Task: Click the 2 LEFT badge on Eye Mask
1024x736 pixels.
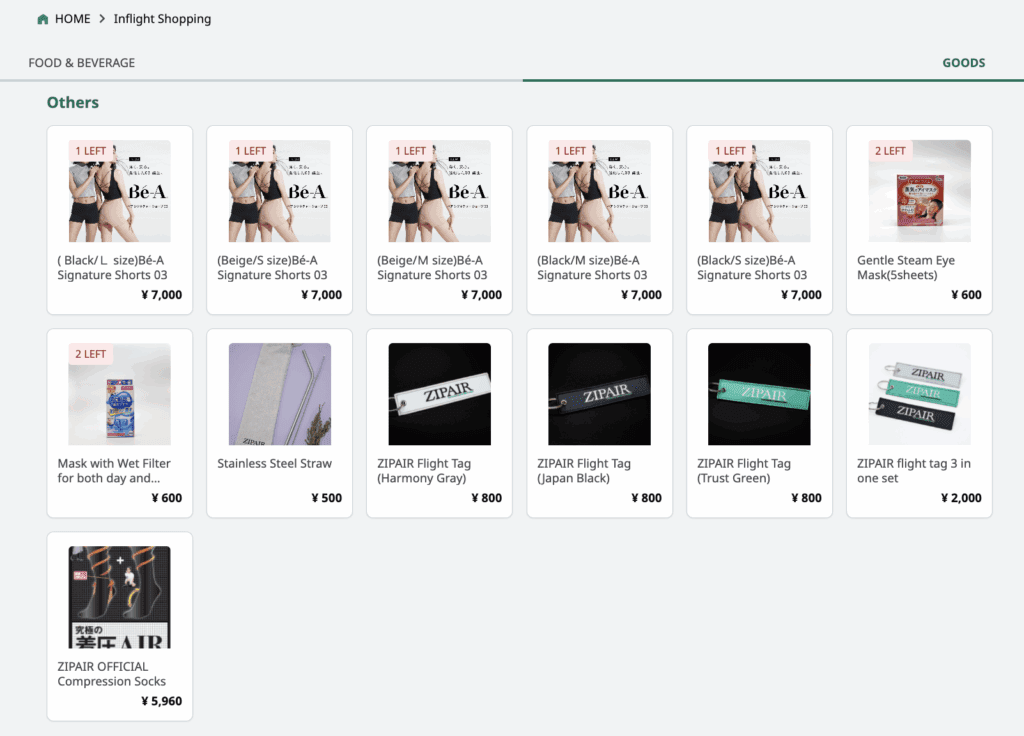Action: point(890,151)
